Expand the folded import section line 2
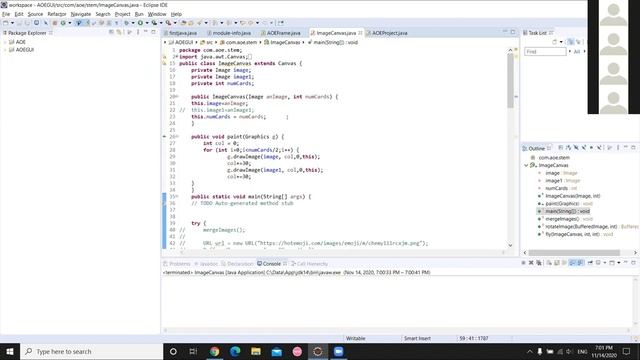Image resolution: width=640 pixels, height=360 pixels. pyautogui.click(x=177, y=57)
